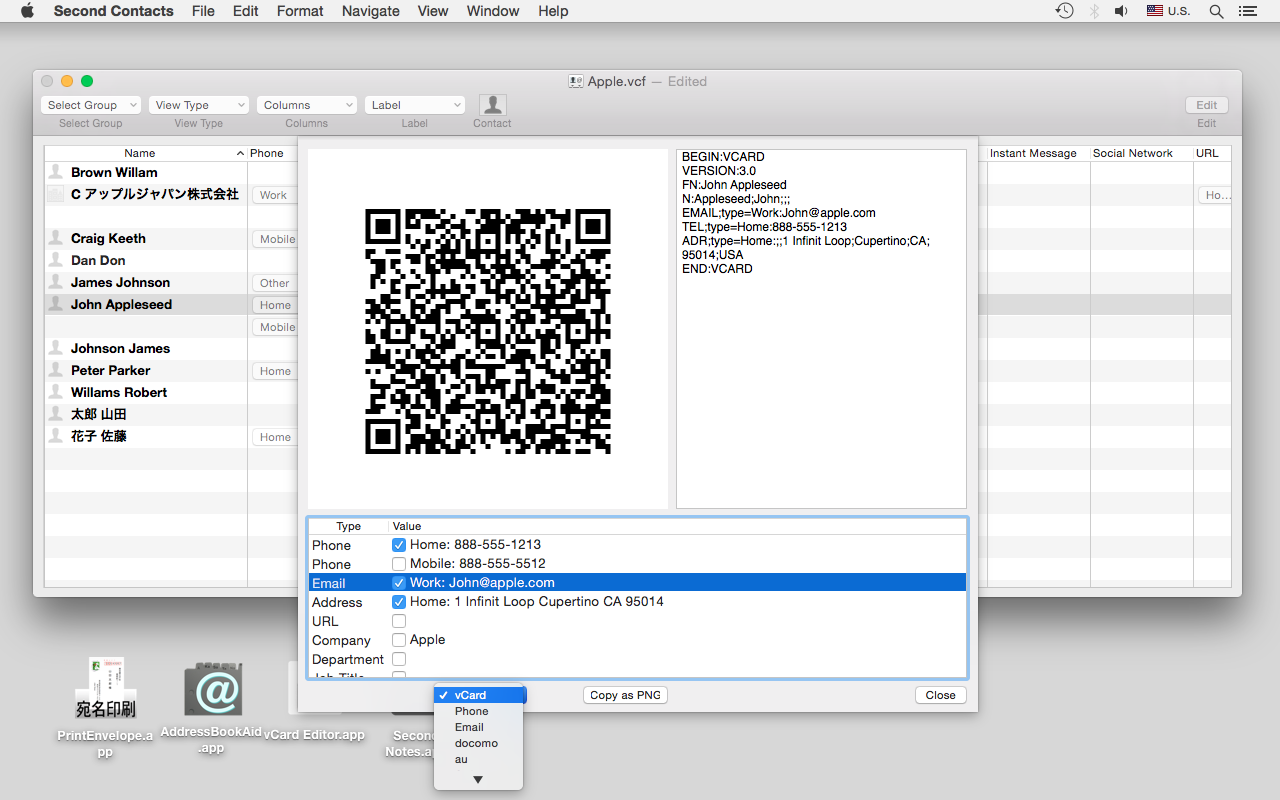Open the PrintEnvelope.app desktop icon
Screen dimensions: 1280x800
(105, 689)
